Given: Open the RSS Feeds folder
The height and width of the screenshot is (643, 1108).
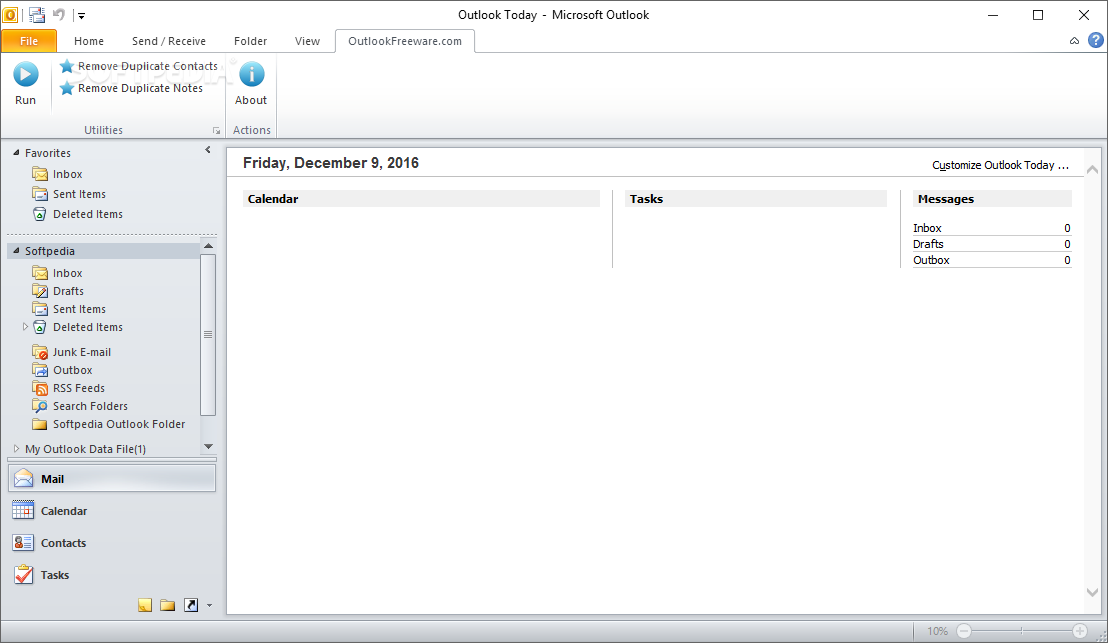Looking at the screenshot, I should (68, 388).
